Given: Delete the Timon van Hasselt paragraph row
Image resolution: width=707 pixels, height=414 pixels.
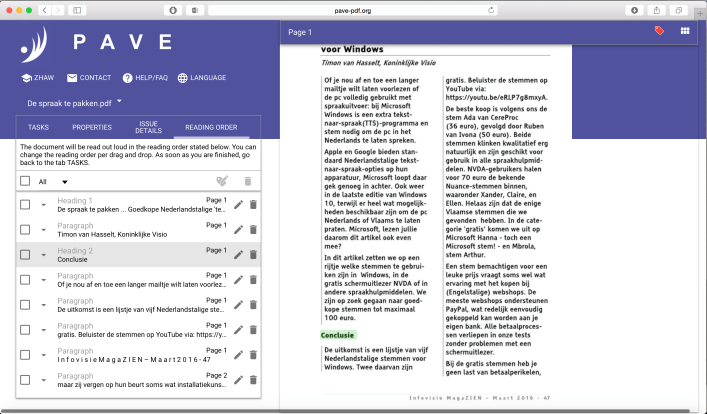Looking at the screenshot, I should (x=253, y=230).
